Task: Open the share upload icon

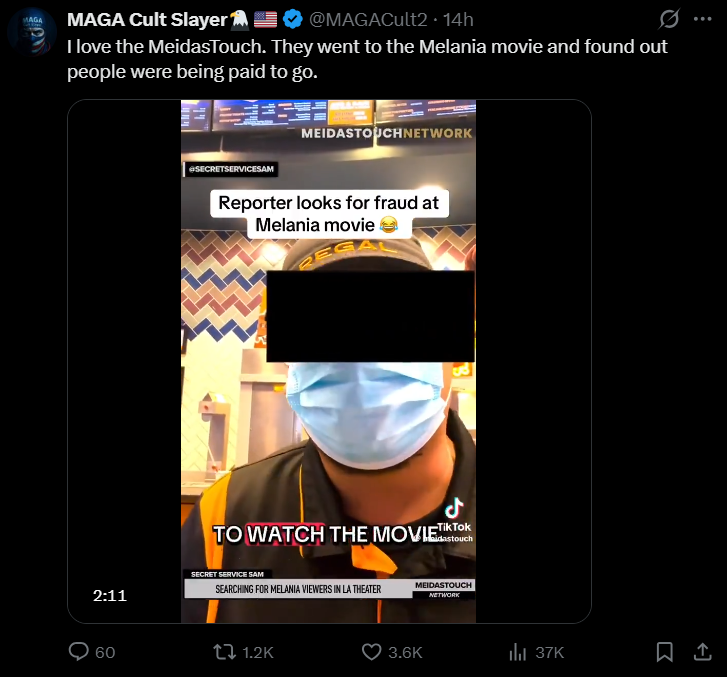Action: (702, 651)
